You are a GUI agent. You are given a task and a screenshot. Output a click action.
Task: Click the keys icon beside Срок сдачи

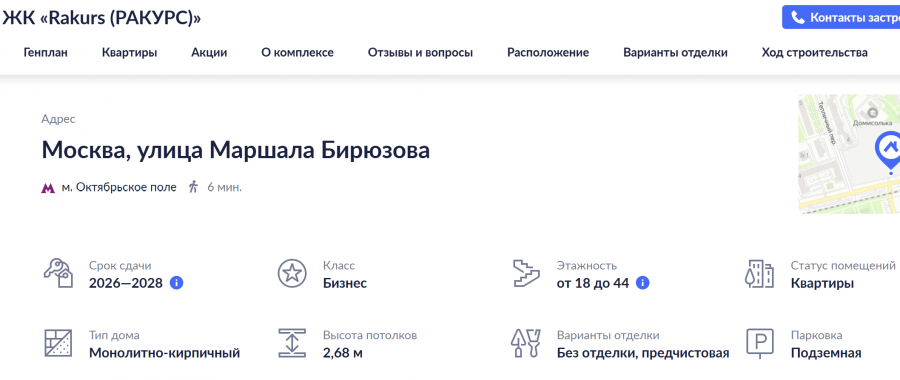point(58,273)
